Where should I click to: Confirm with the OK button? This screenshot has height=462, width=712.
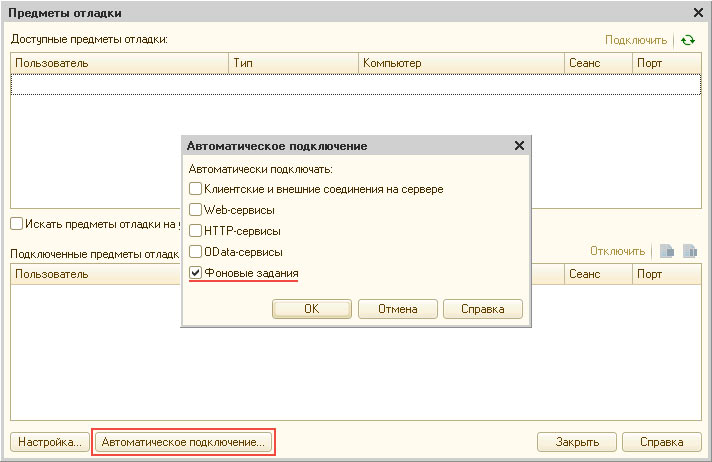click(x=312, y=309)
